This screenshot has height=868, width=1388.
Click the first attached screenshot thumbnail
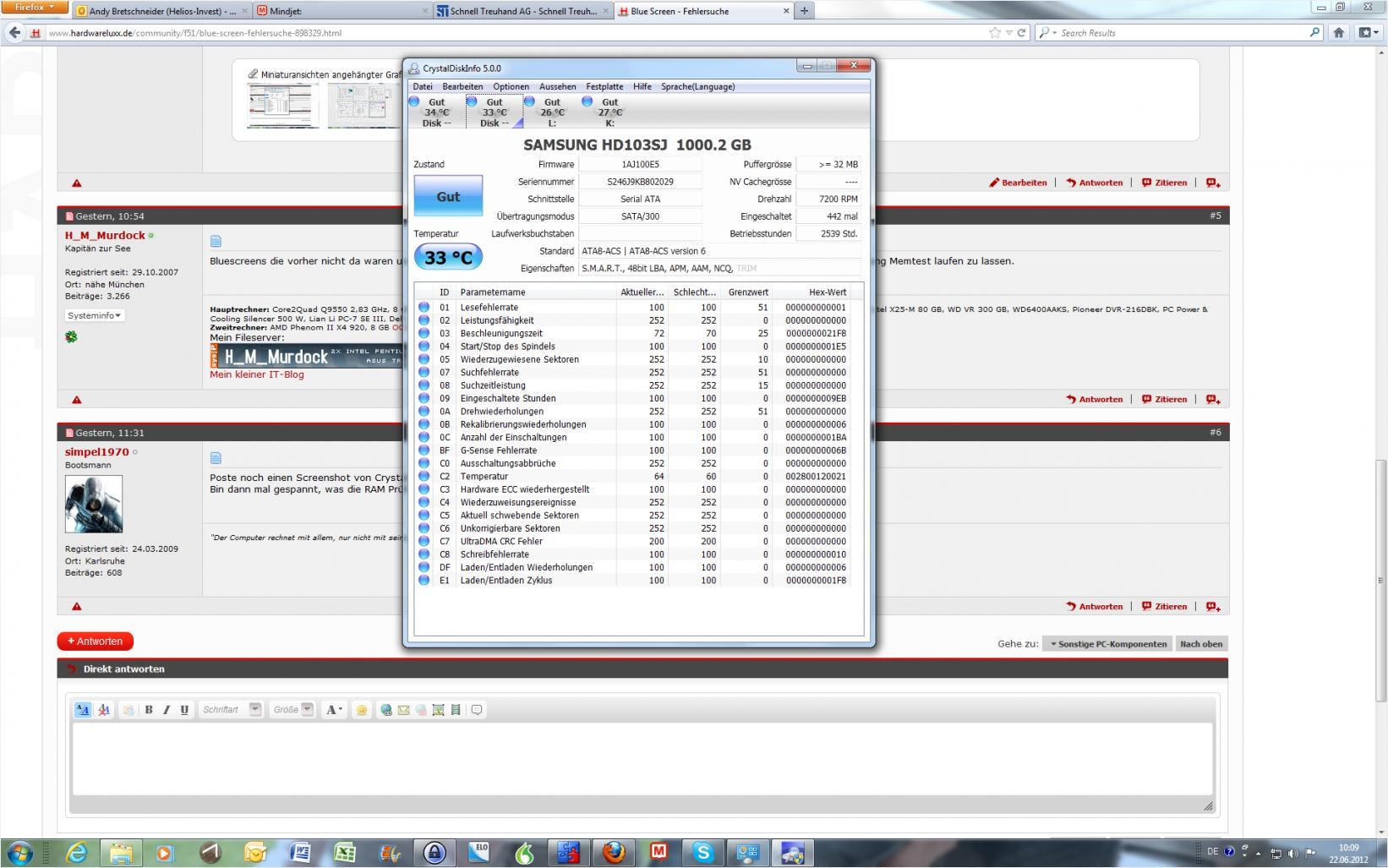click(x=282, y=106)
